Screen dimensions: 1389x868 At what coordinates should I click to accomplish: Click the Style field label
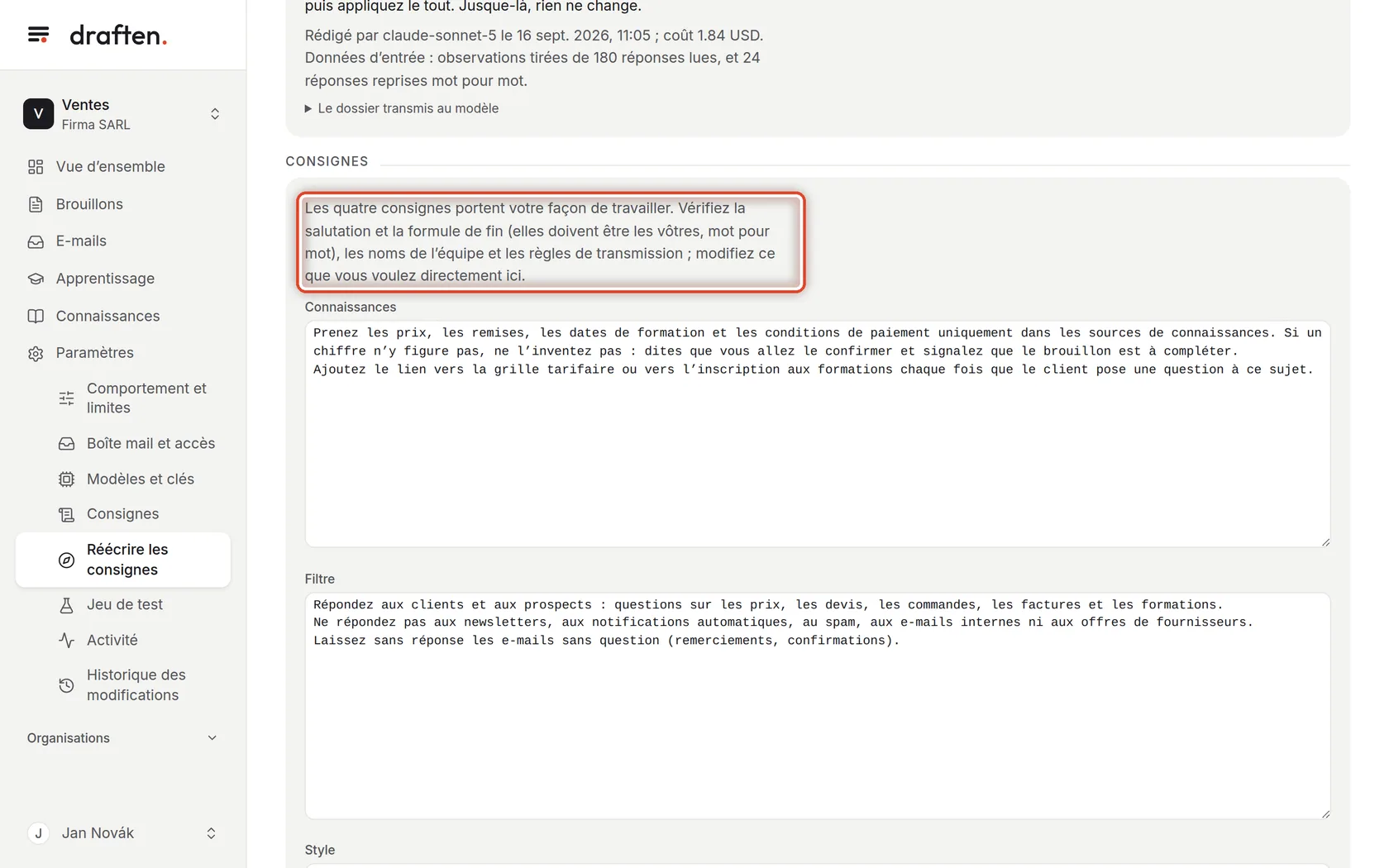pyautogui.click(x=320, y=850)
